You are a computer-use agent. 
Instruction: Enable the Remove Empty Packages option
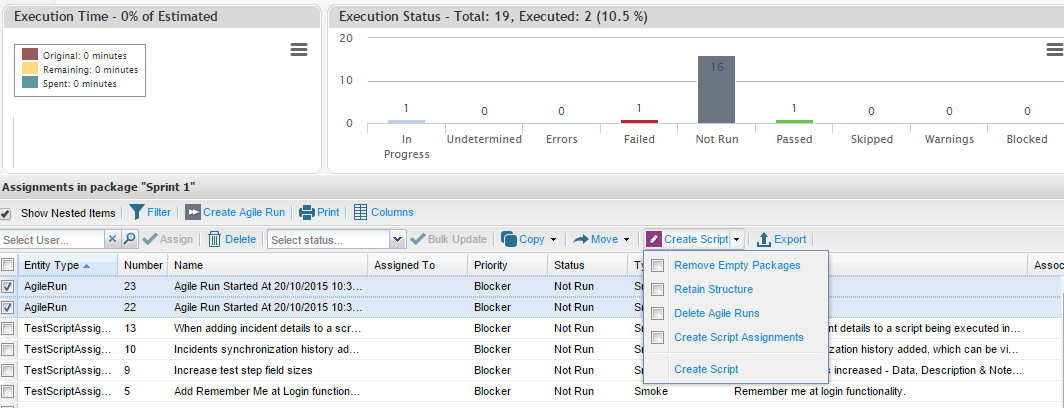(x=658, y=265)
